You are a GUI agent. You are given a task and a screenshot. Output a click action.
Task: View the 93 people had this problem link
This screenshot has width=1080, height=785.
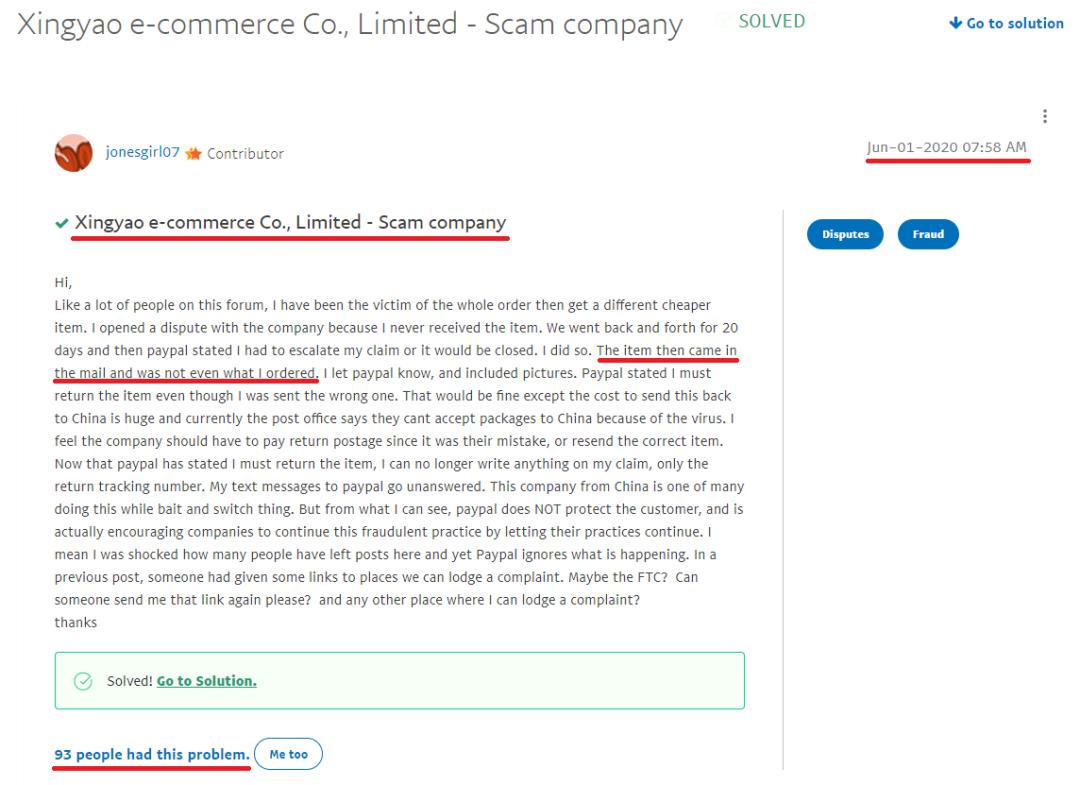(151, 754)
